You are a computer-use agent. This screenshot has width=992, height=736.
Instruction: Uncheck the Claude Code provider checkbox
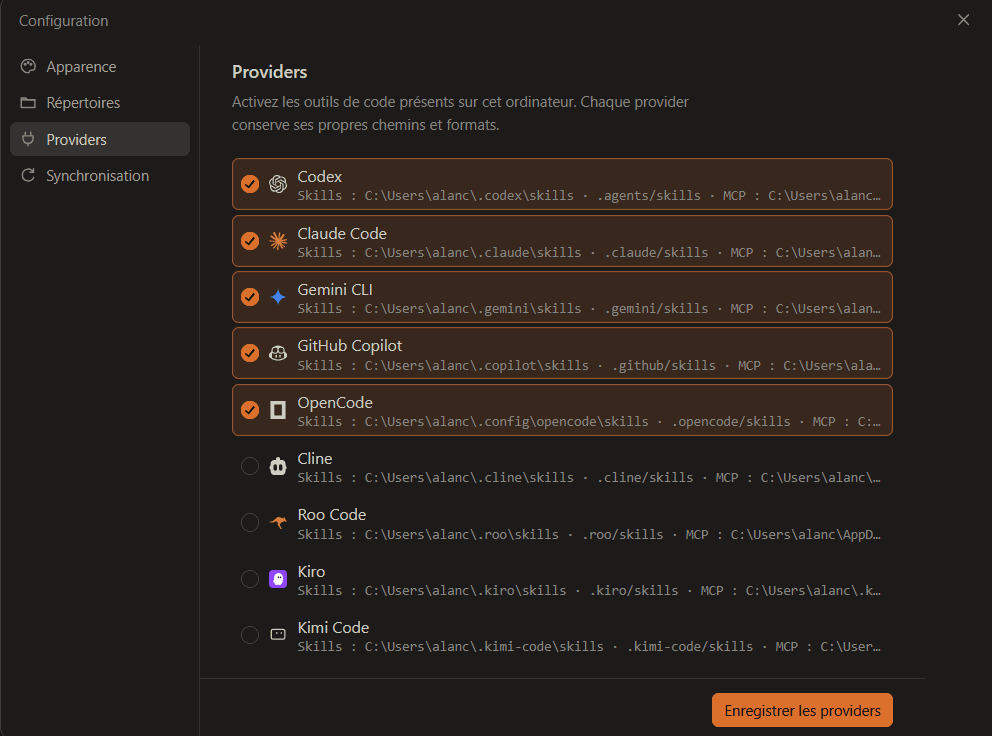pyautogui.click(x=250, y=241)
